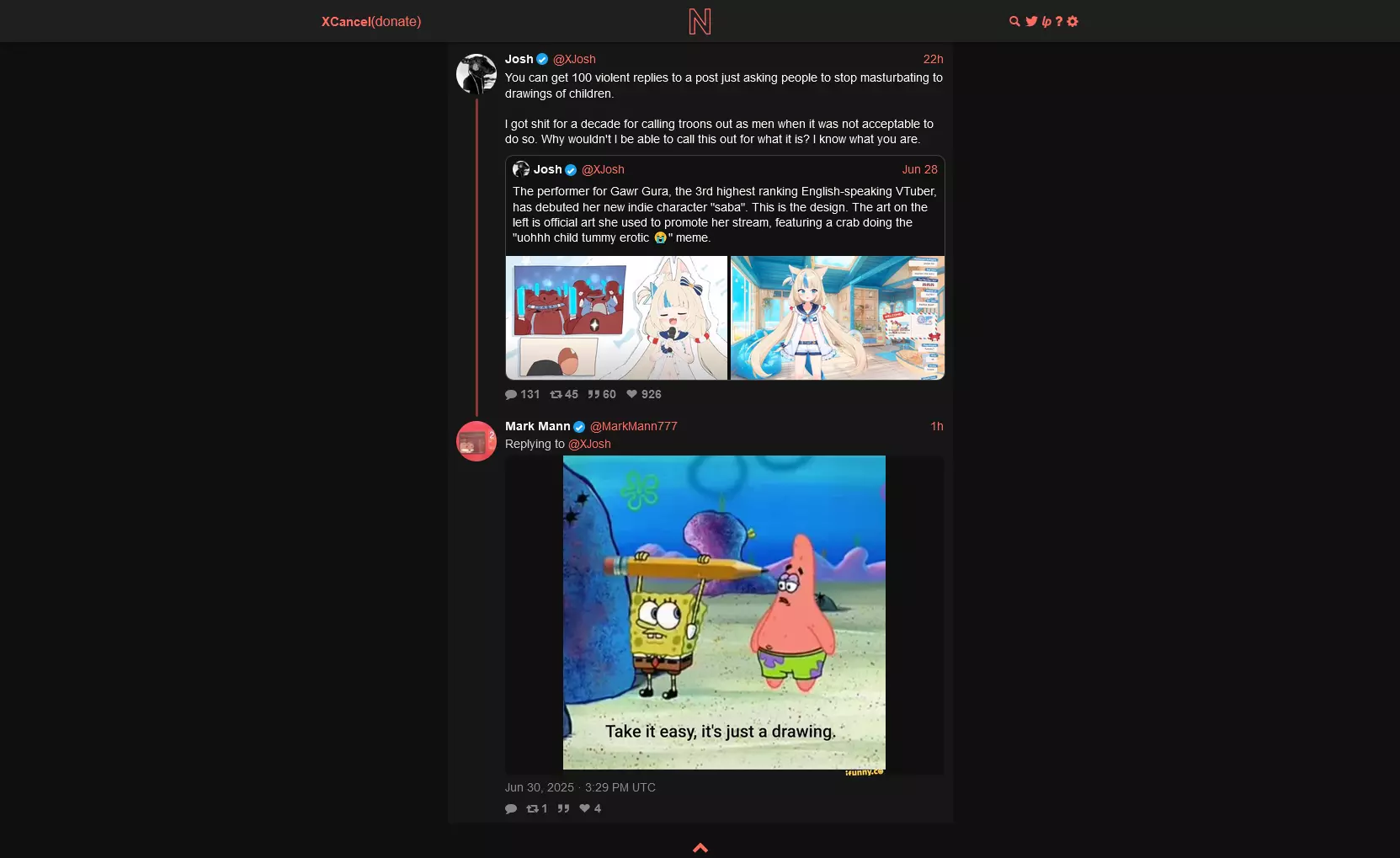Click the retweet icon showing 45
Screen dimensions: 1400x858
pyautogui.click(x=556, y=394)
